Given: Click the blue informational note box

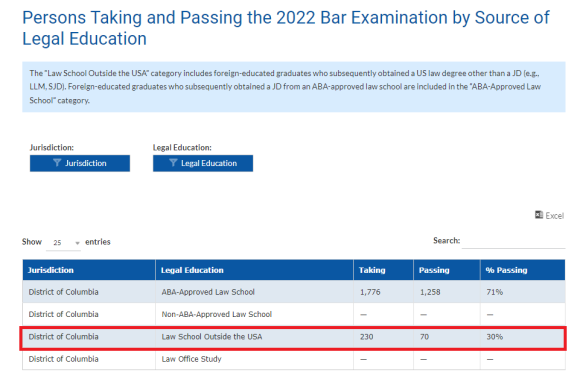Looking at the screenshot, I should tap(294, 87).
